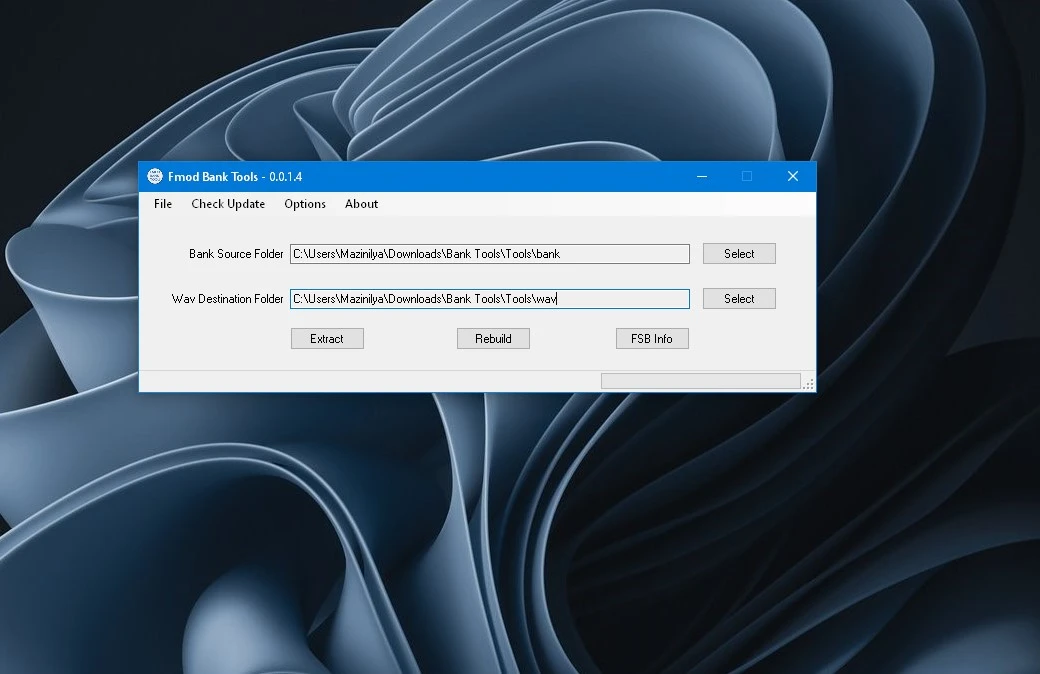
Task: Click the window resize grip
Action: 809,384
